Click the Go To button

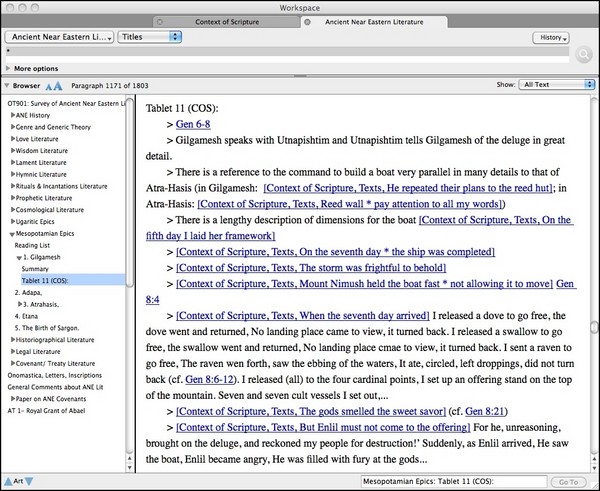[568, 482]
